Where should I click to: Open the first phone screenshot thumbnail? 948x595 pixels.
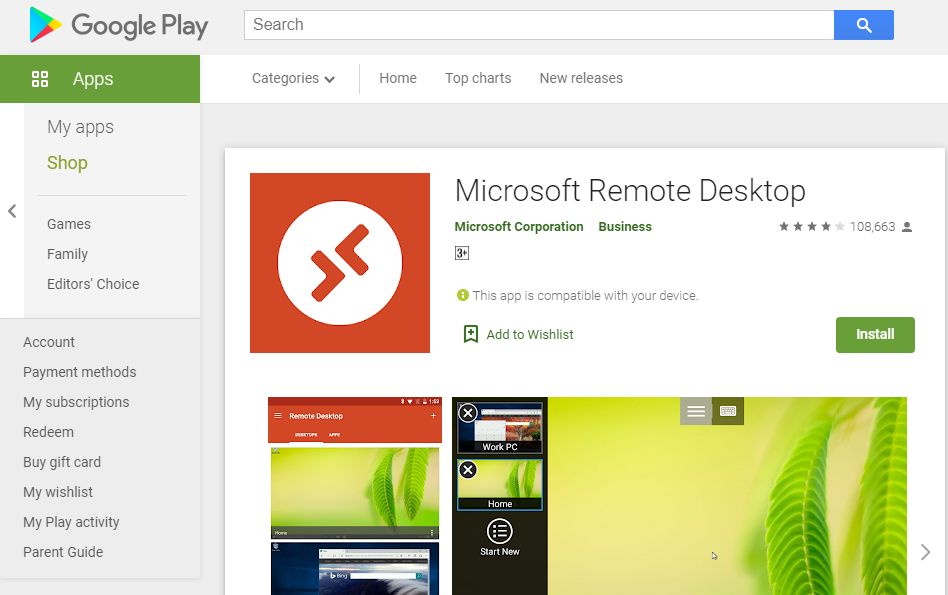click(355, 496)
